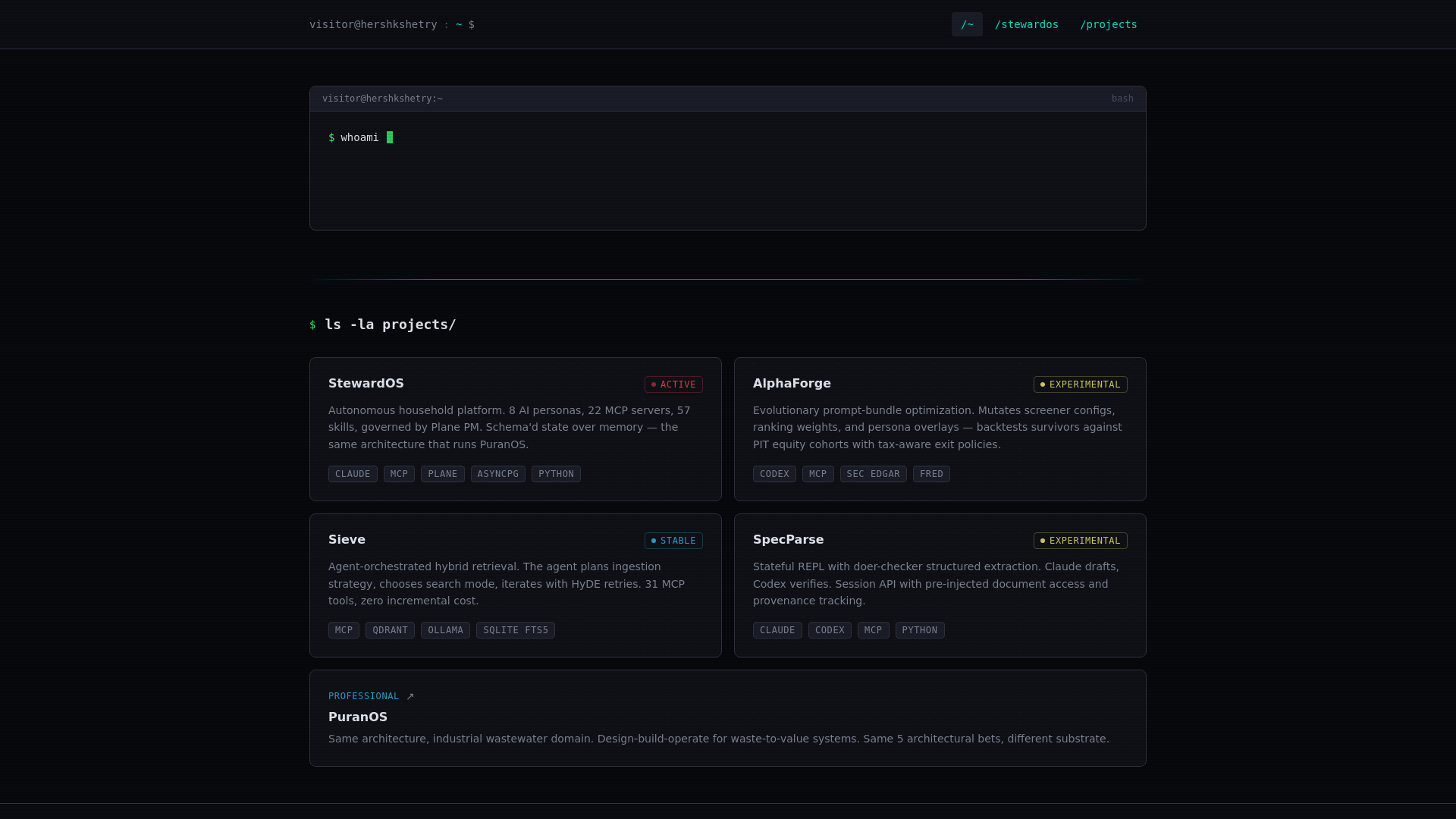Navigate to /projects in the header

(x=1108, y=24)
